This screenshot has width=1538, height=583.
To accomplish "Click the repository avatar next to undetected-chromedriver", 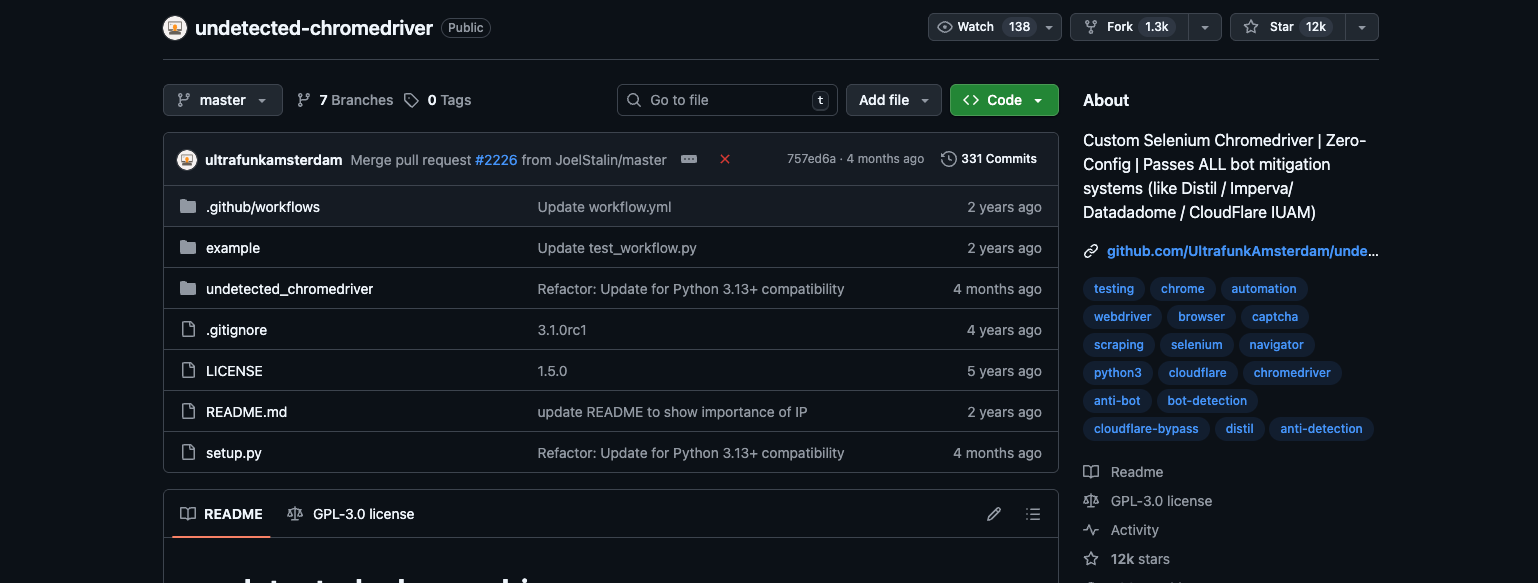I will 175,27.
